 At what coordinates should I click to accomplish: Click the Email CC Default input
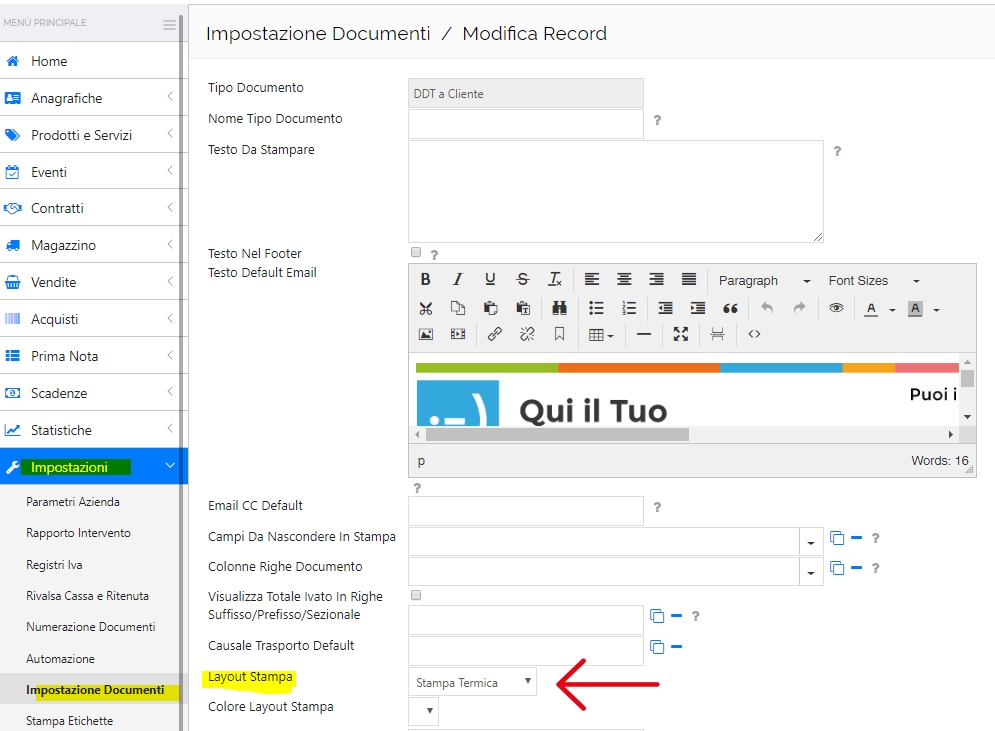[x=525, y=511]
